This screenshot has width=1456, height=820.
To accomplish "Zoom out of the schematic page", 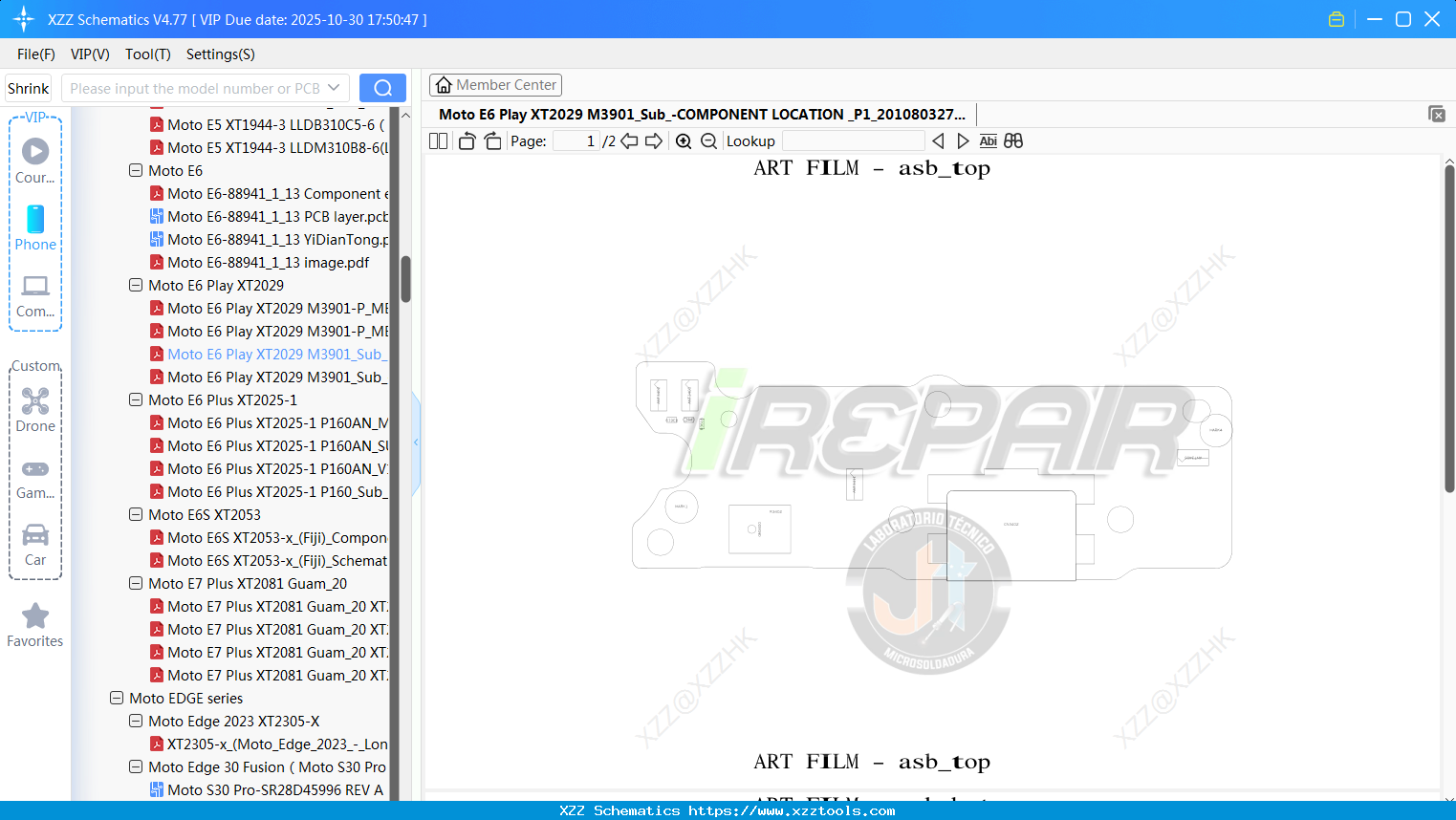I will (x=708, y=140).
